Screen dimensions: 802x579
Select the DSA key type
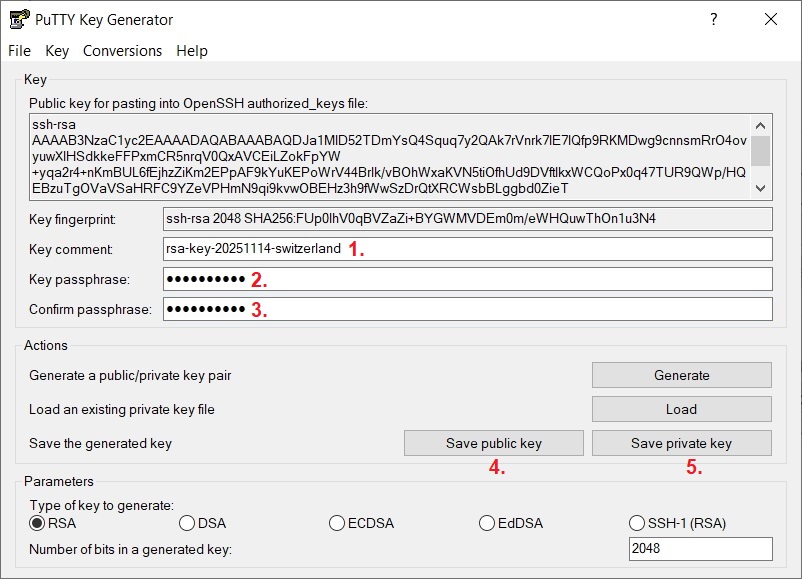point(187,523)
